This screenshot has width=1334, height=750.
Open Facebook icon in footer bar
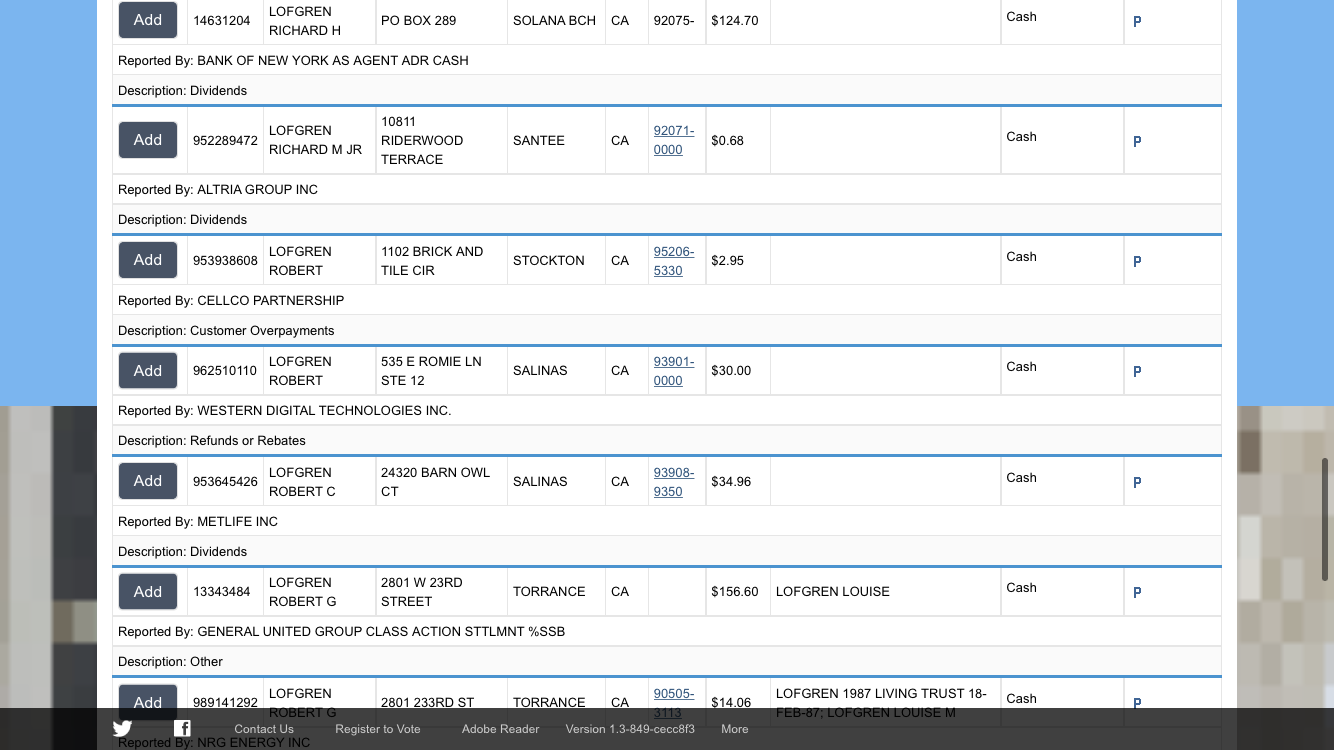click(x=182, y=729)
